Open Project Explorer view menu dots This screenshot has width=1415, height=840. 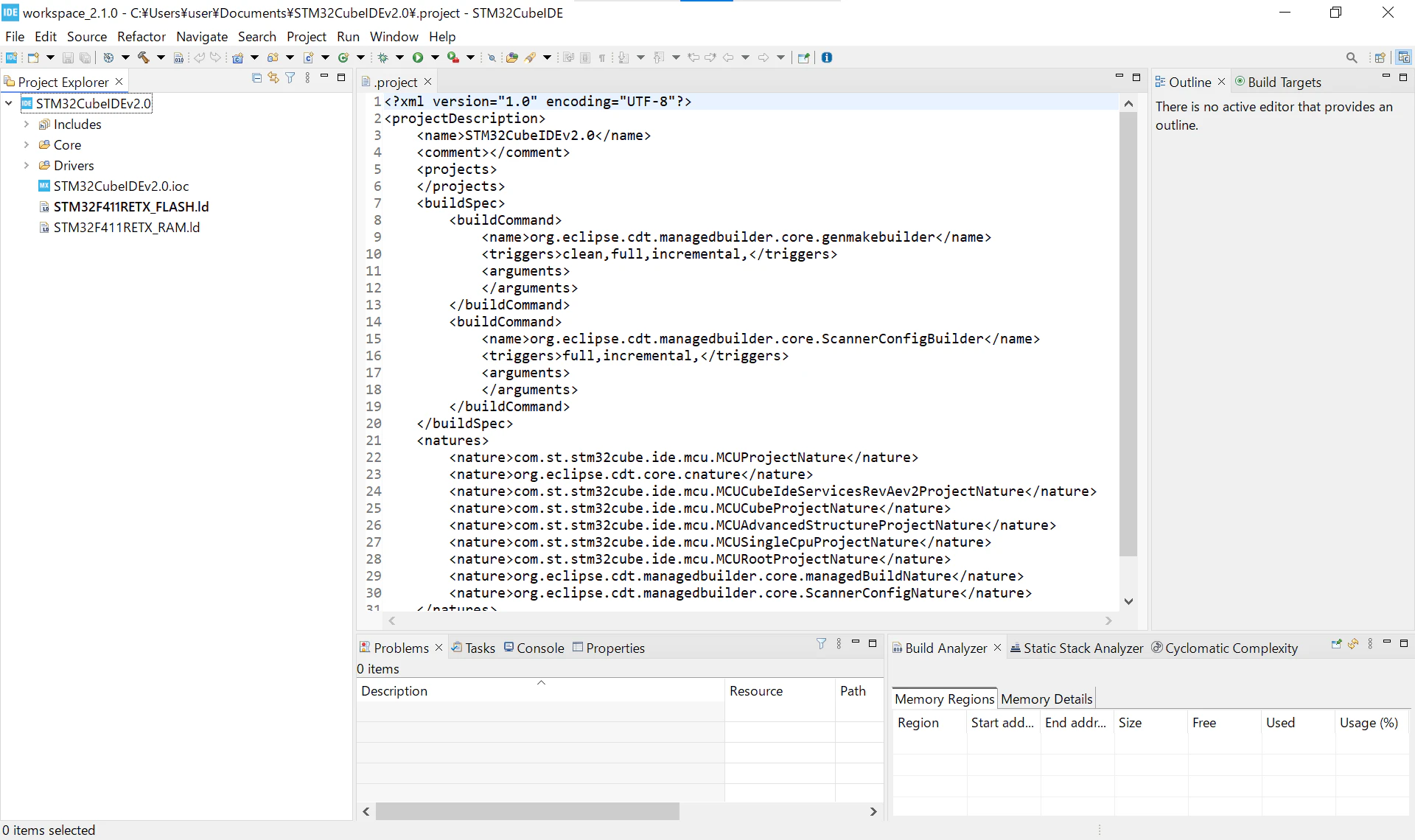pyautogui.click(x=307, y=77)
